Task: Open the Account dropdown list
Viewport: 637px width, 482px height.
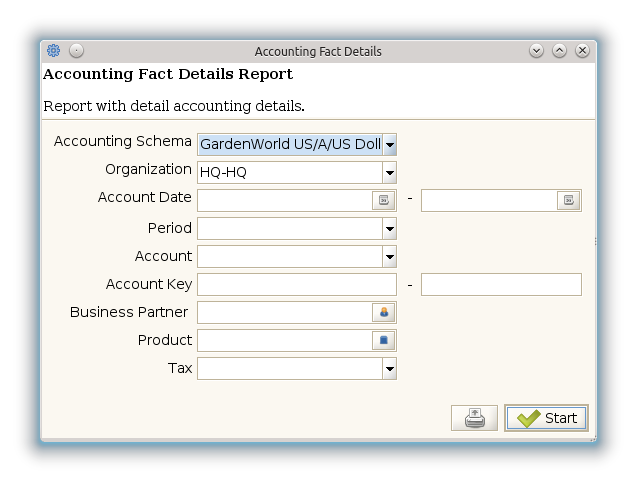Action: (x=389, y=257)
